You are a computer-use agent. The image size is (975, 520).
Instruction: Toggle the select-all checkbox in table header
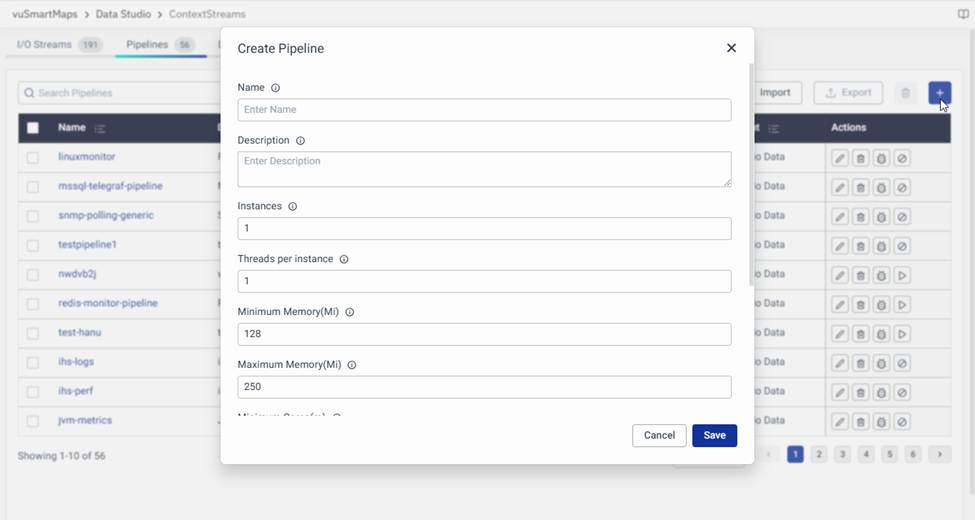point(33,128)
